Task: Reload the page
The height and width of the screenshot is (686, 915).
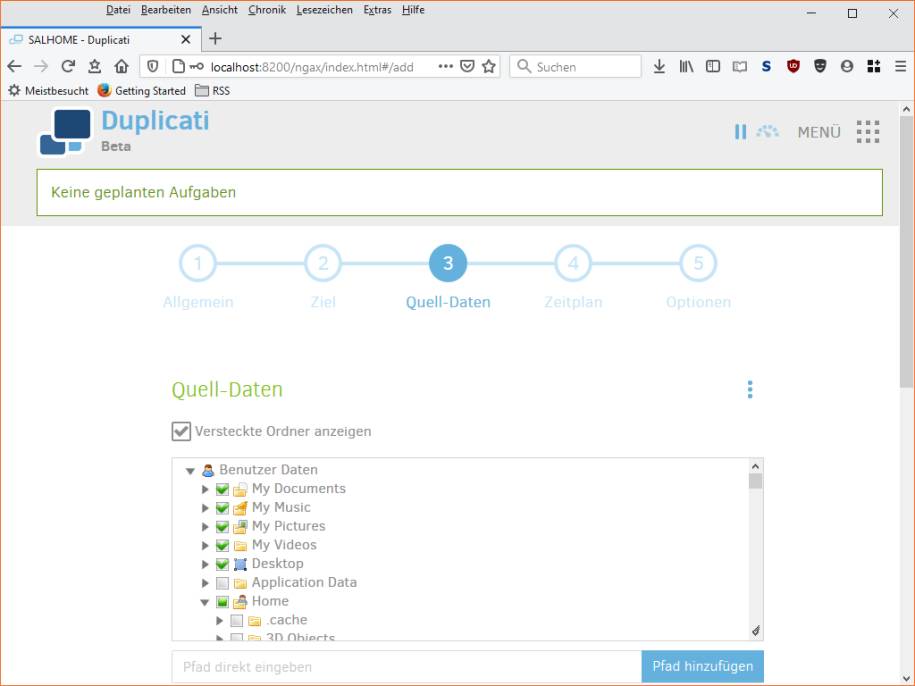Action: tap(68, 66)
